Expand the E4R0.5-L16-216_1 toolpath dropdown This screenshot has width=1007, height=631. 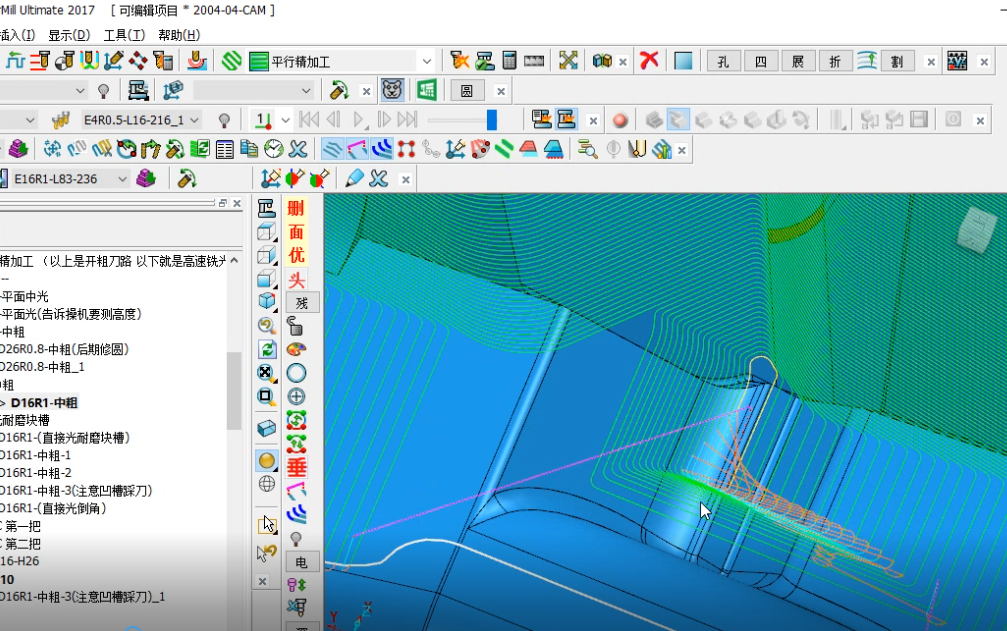[x=194, y=120]
